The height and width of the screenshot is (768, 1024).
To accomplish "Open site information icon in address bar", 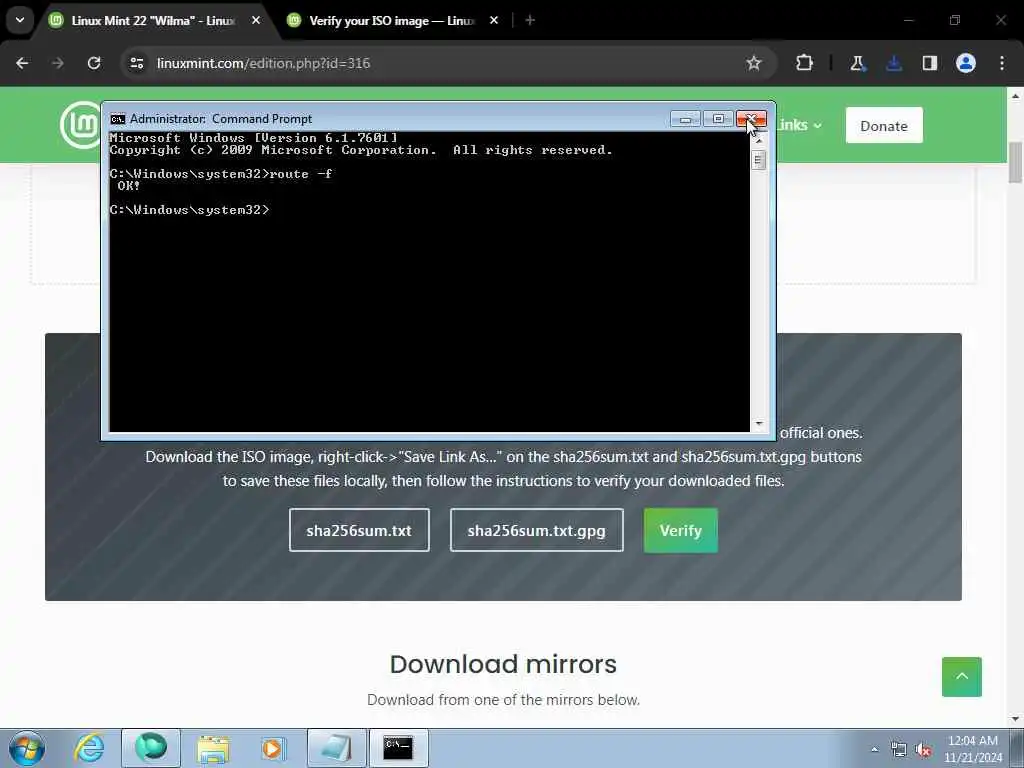I will [x=136, y=63].
